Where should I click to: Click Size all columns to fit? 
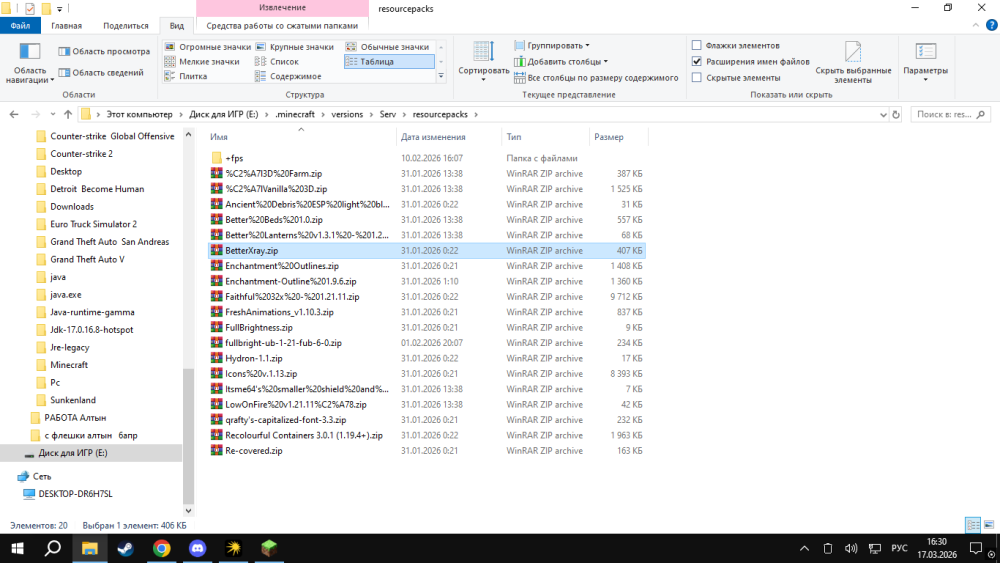[596, 78]
